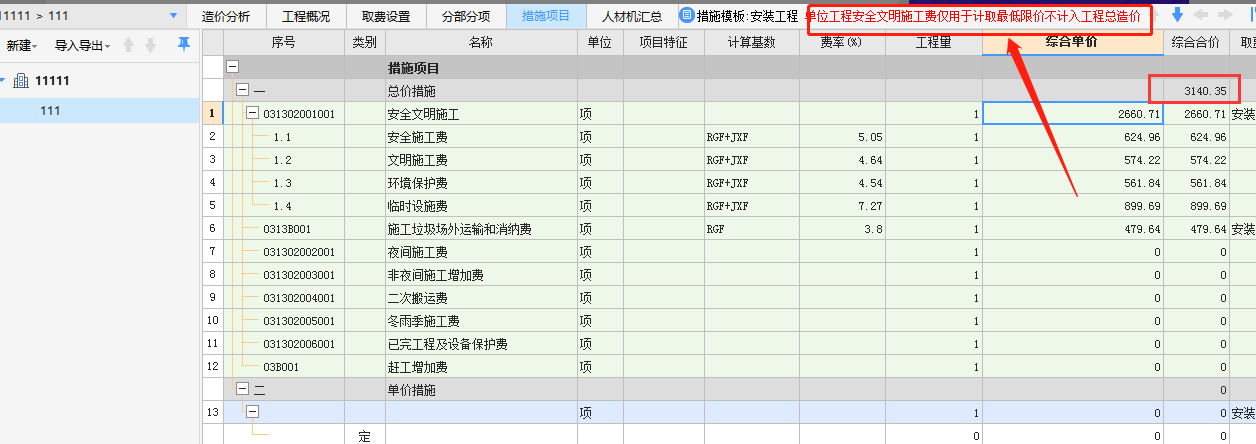This screenshot has height=444, width=1256.
Task: Collapse the 031302001001 row
Action: click(x=252, y=114)
